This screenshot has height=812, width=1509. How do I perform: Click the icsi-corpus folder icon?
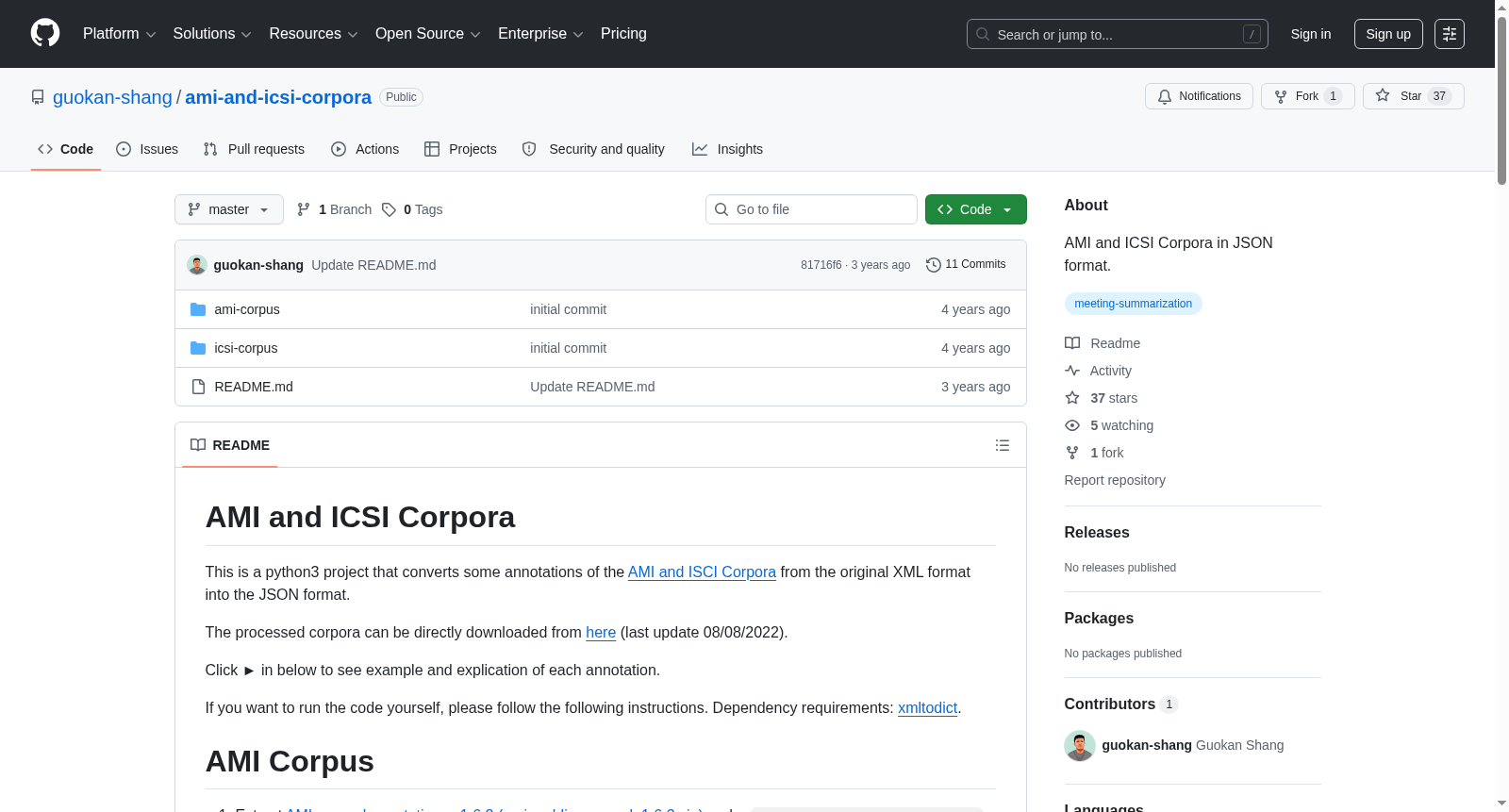click(198, 348)
